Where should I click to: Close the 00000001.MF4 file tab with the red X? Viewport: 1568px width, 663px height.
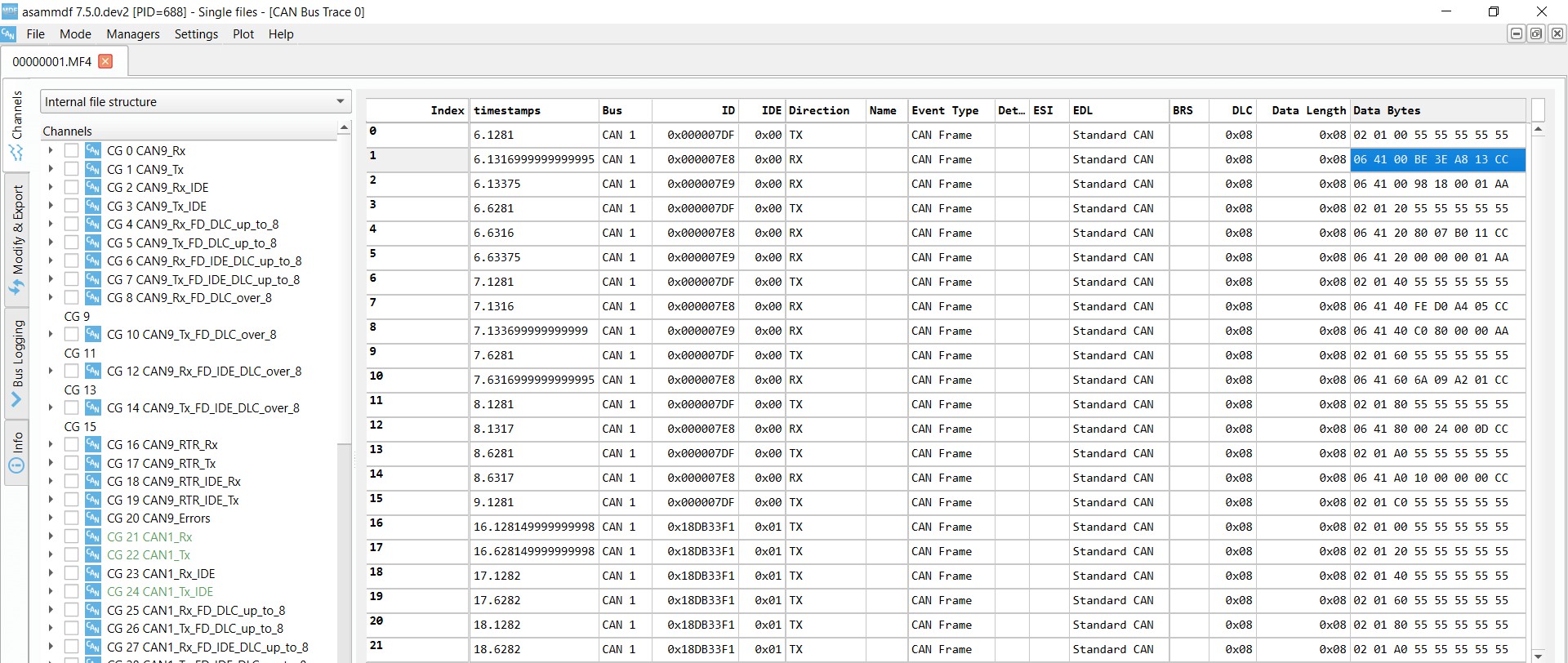[105, 61]
